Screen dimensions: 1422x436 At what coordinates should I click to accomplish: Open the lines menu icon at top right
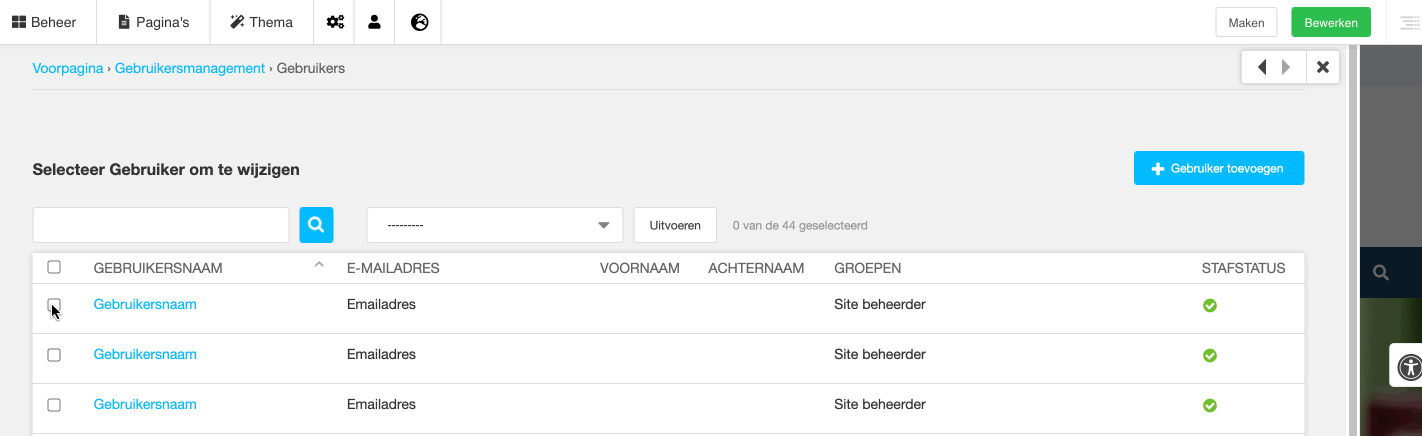tap(1410, 22)
